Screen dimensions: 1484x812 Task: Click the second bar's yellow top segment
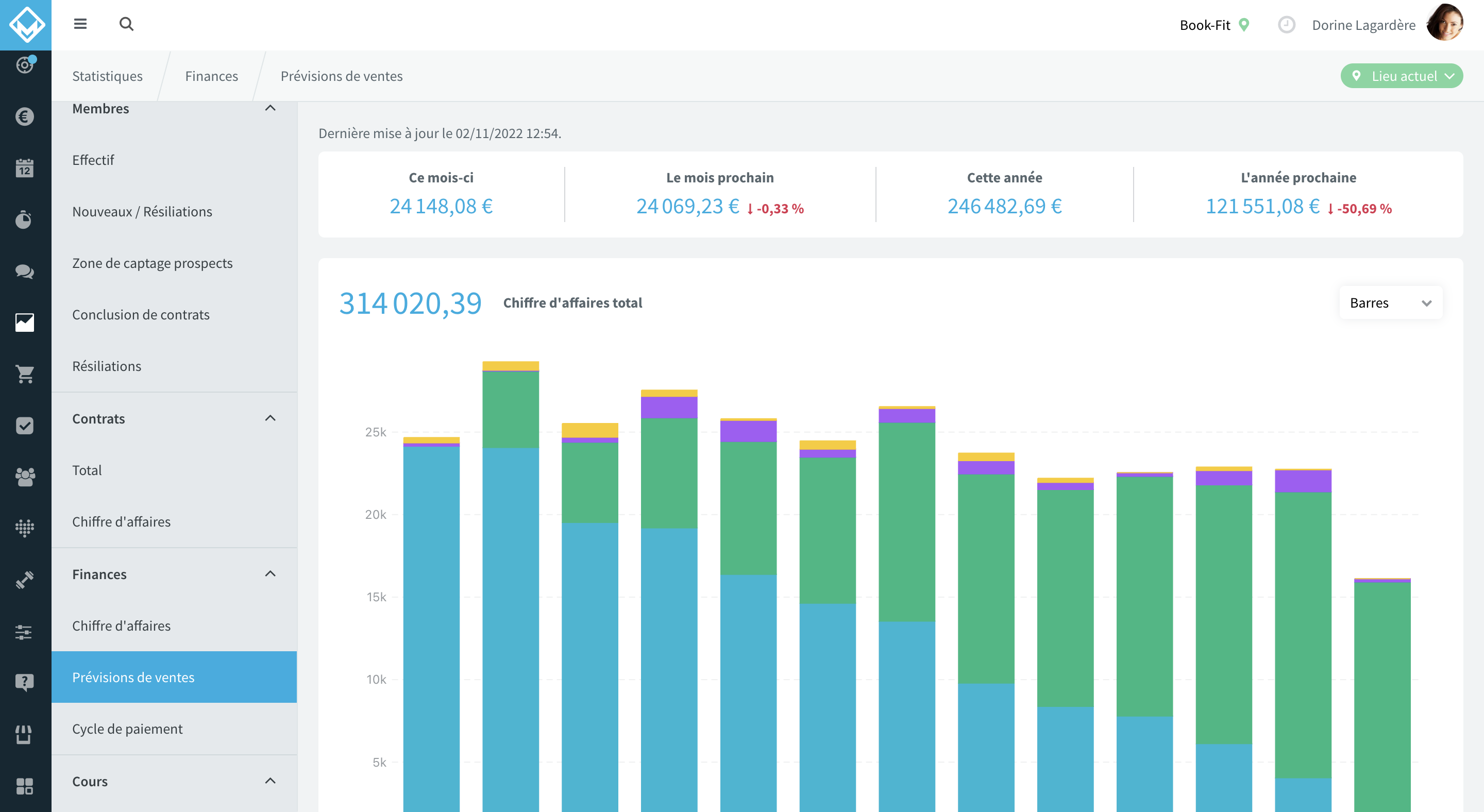(511, 366)
